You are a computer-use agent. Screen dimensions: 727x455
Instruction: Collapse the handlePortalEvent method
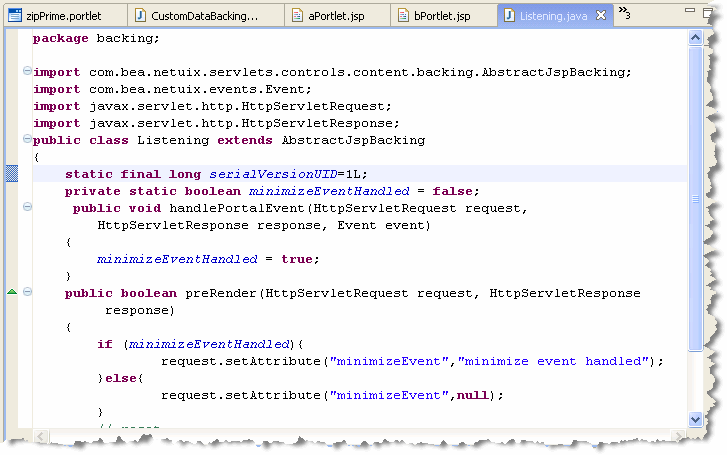[x=27, y=207]
